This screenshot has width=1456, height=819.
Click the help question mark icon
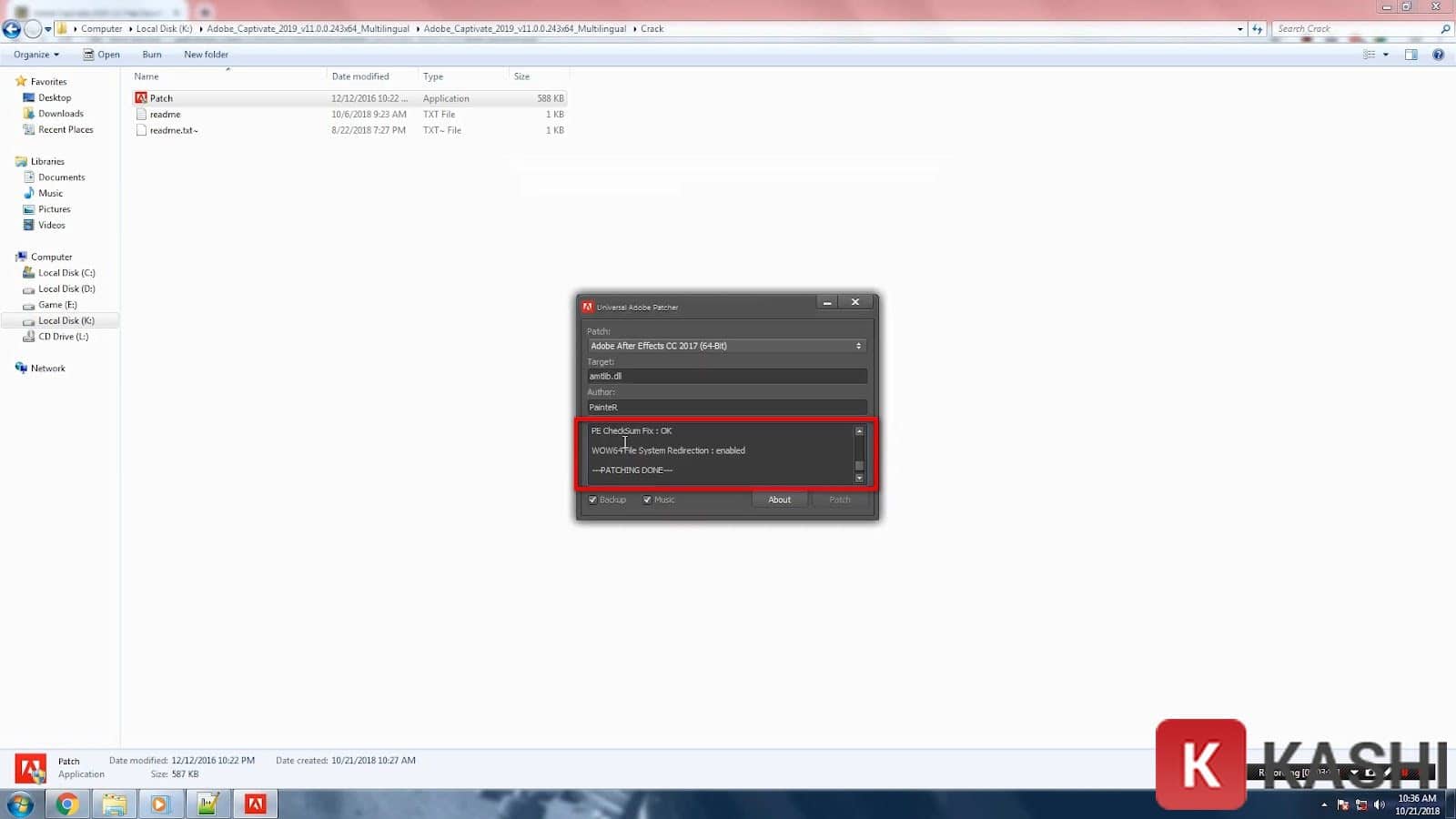click(1438, 55)
